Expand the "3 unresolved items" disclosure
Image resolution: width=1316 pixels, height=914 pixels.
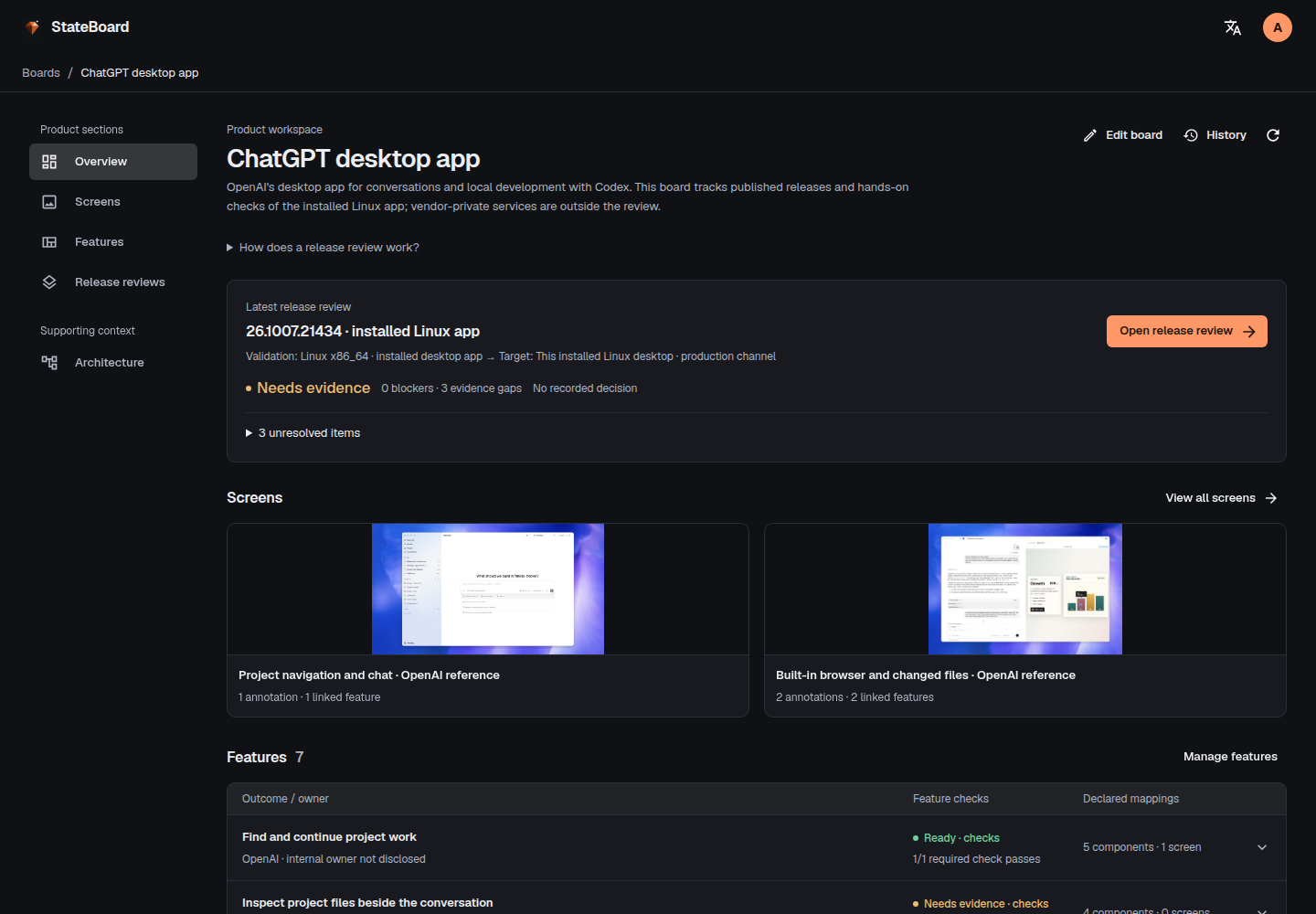(x=302, y=433)
